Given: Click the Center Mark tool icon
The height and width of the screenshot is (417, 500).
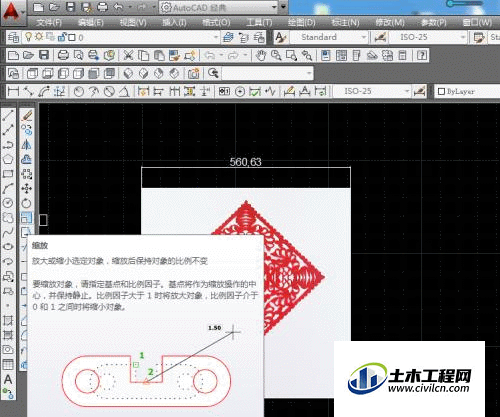Looking at the screenshot, I should point(240,91).
